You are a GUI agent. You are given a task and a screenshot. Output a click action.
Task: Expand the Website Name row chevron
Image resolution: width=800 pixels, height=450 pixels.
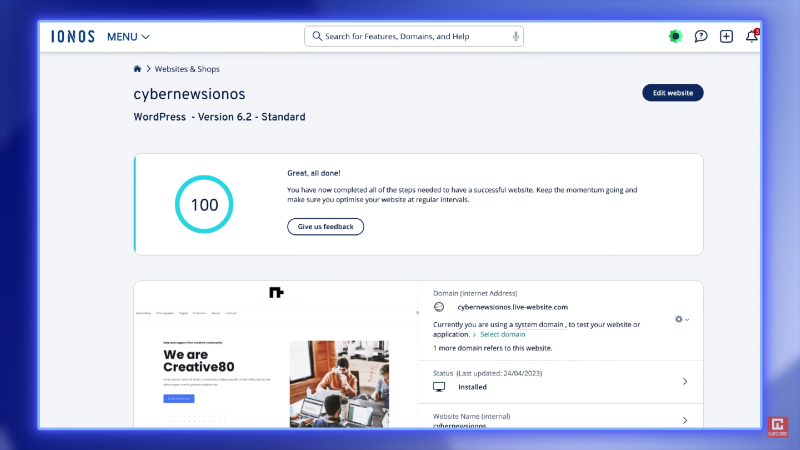coord(685,421)
